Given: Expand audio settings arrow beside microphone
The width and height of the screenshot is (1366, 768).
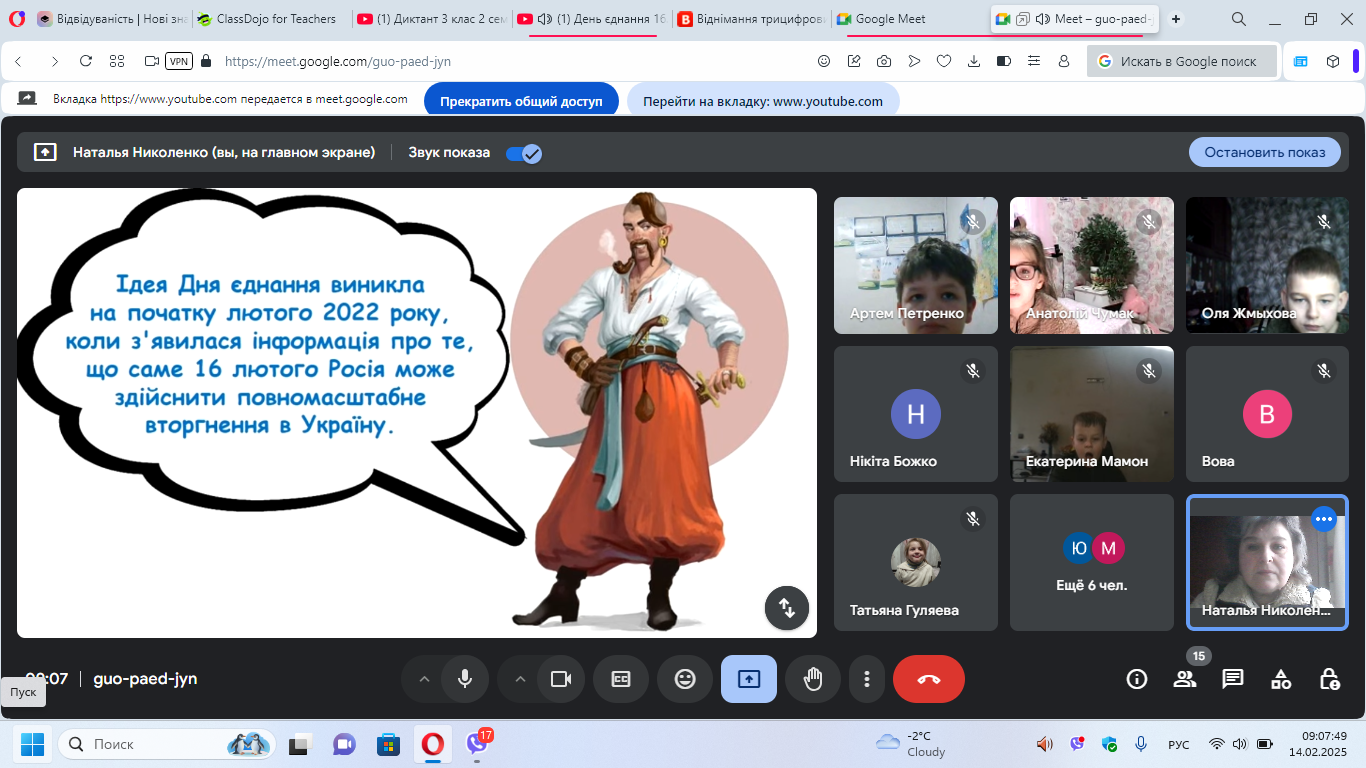Looking at the screenshot, I should (424, 679).
